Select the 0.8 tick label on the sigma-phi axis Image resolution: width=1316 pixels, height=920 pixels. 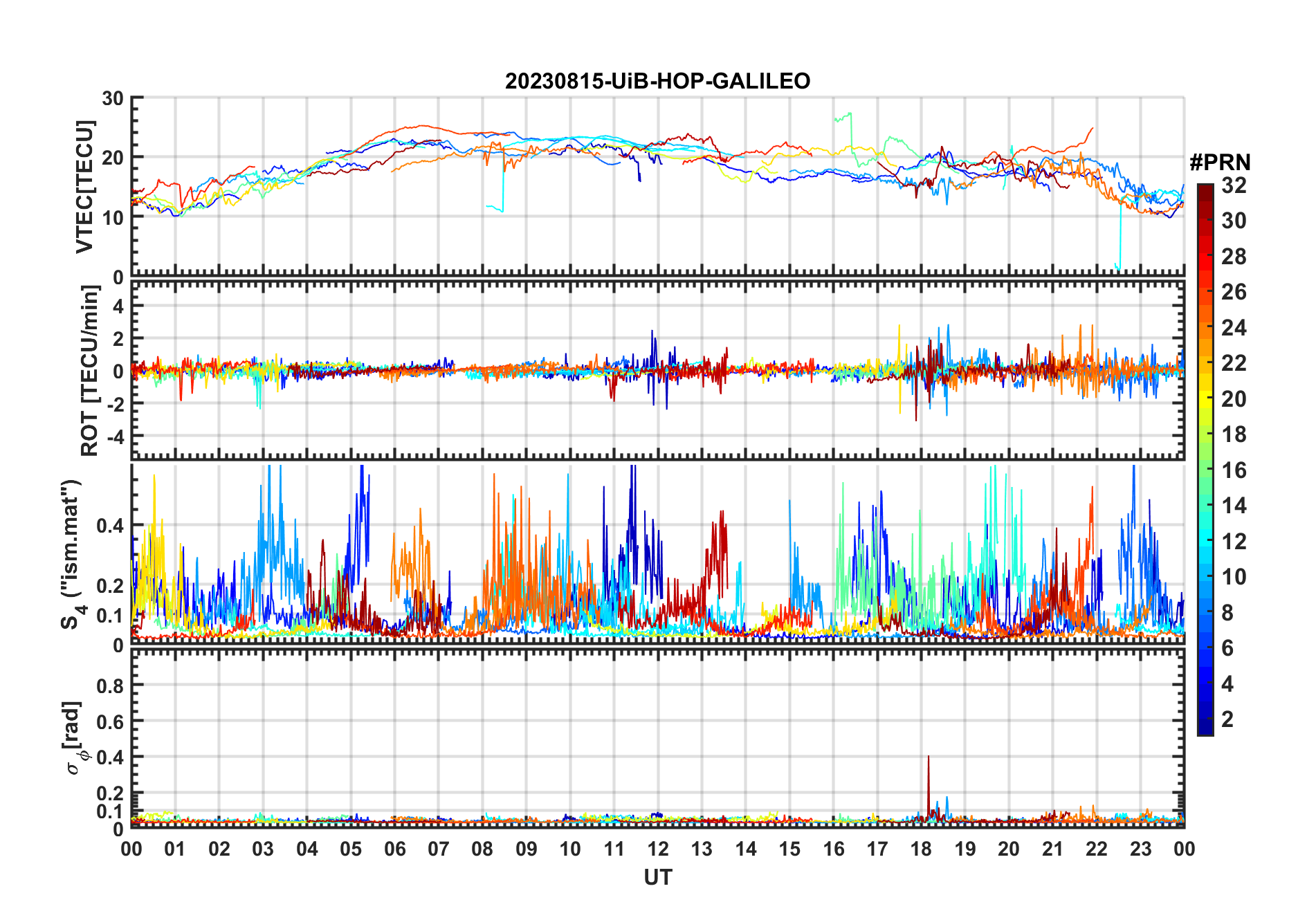110,686
